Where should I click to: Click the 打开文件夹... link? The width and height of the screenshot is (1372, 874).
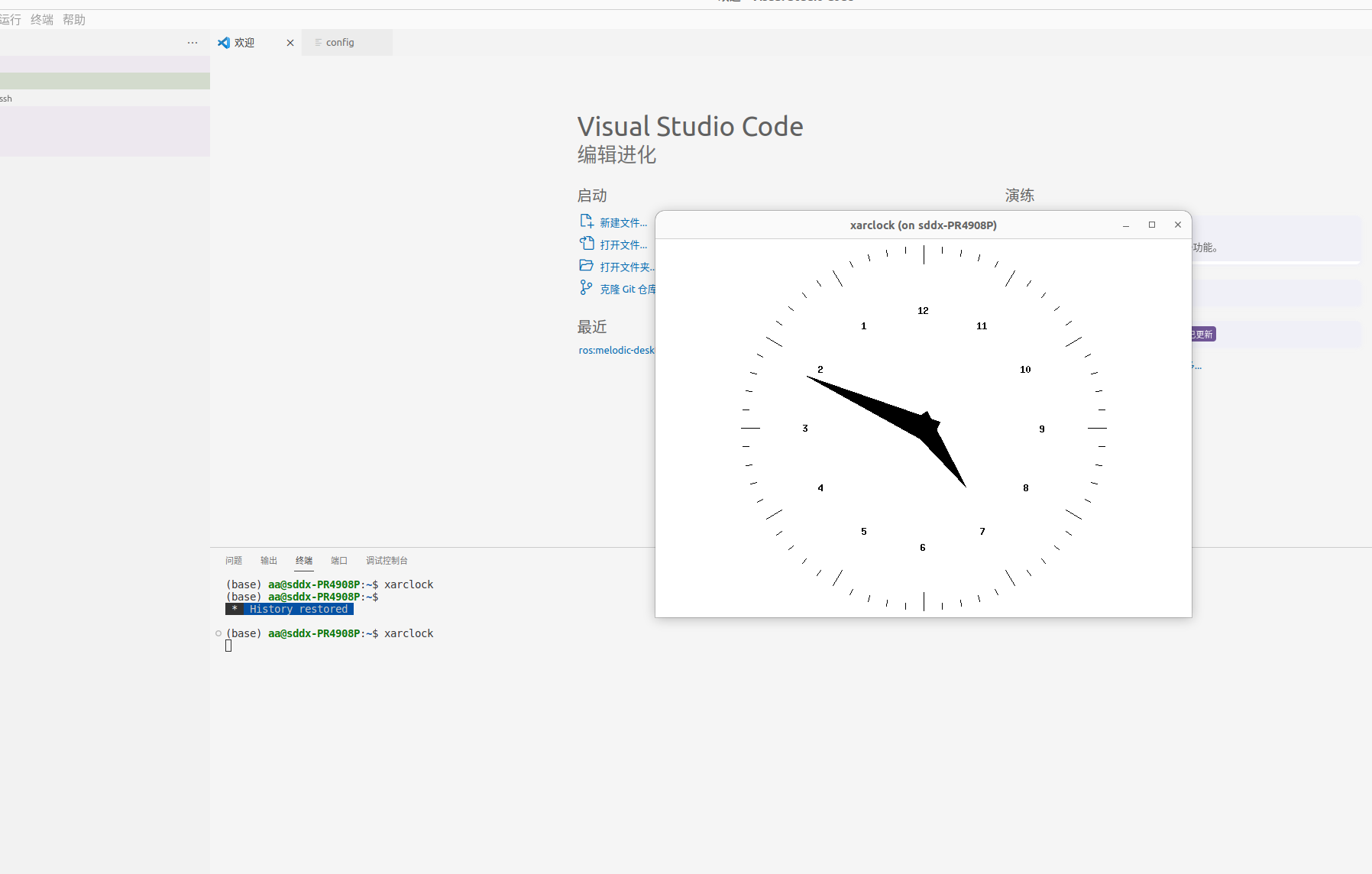click(x=627, y=267)
